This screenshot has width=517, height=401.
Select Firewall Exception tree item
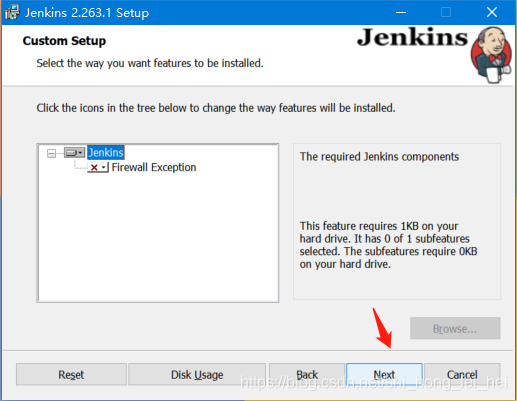(154, 167)
